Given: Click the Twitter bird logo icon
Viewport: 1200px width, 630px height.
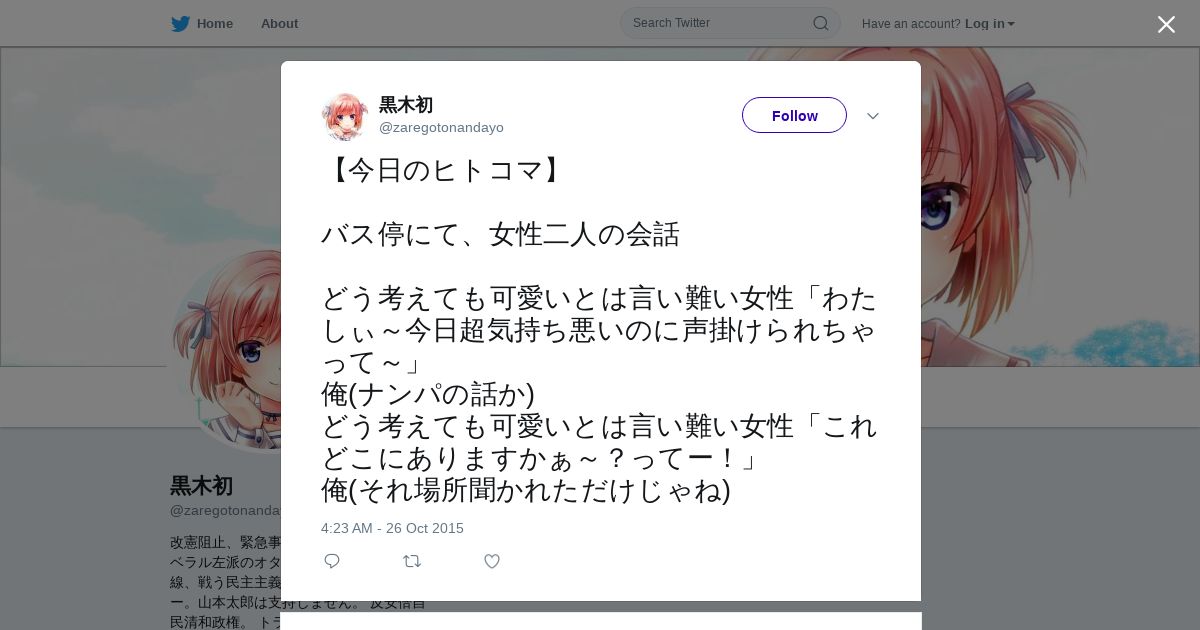Looking at the screenshot, I should coord(180,24).
